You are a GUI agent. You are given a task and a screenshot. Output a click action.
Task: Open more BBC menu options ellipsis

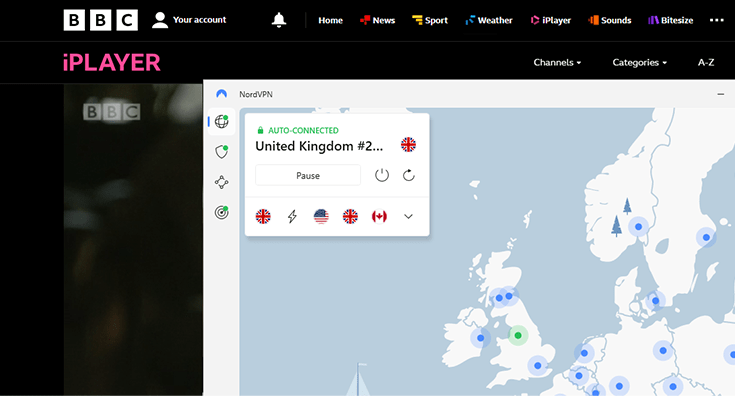[716, 20]
